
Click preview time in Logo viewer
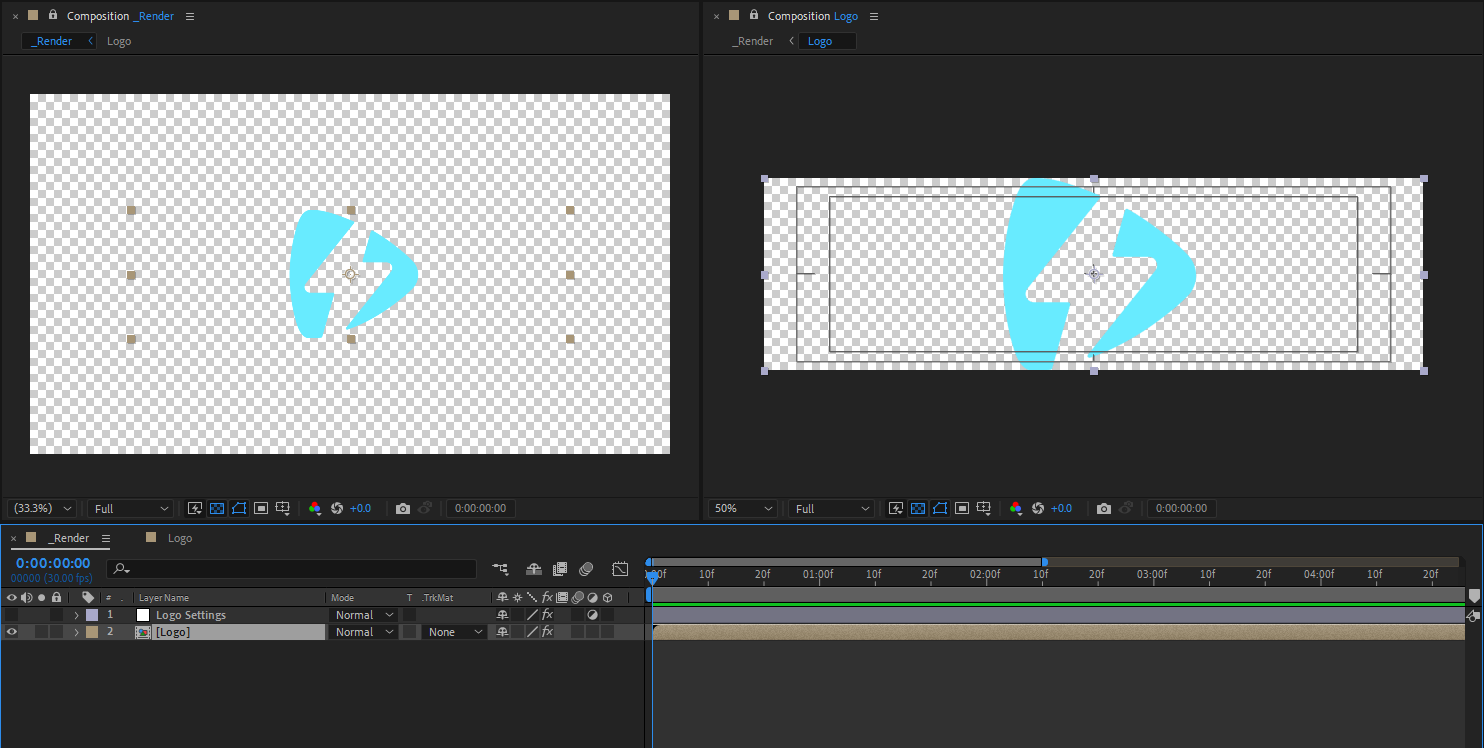pos(1182,508)
